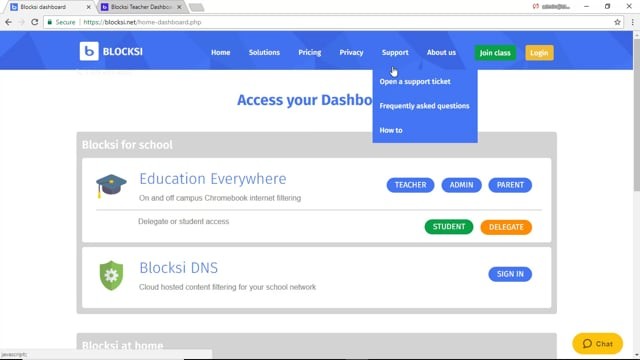Image resolution: width=640 pixels, height=360 pixels.
Task: Click the Blocksi DNS heading
Action: [x=178, y=268]
